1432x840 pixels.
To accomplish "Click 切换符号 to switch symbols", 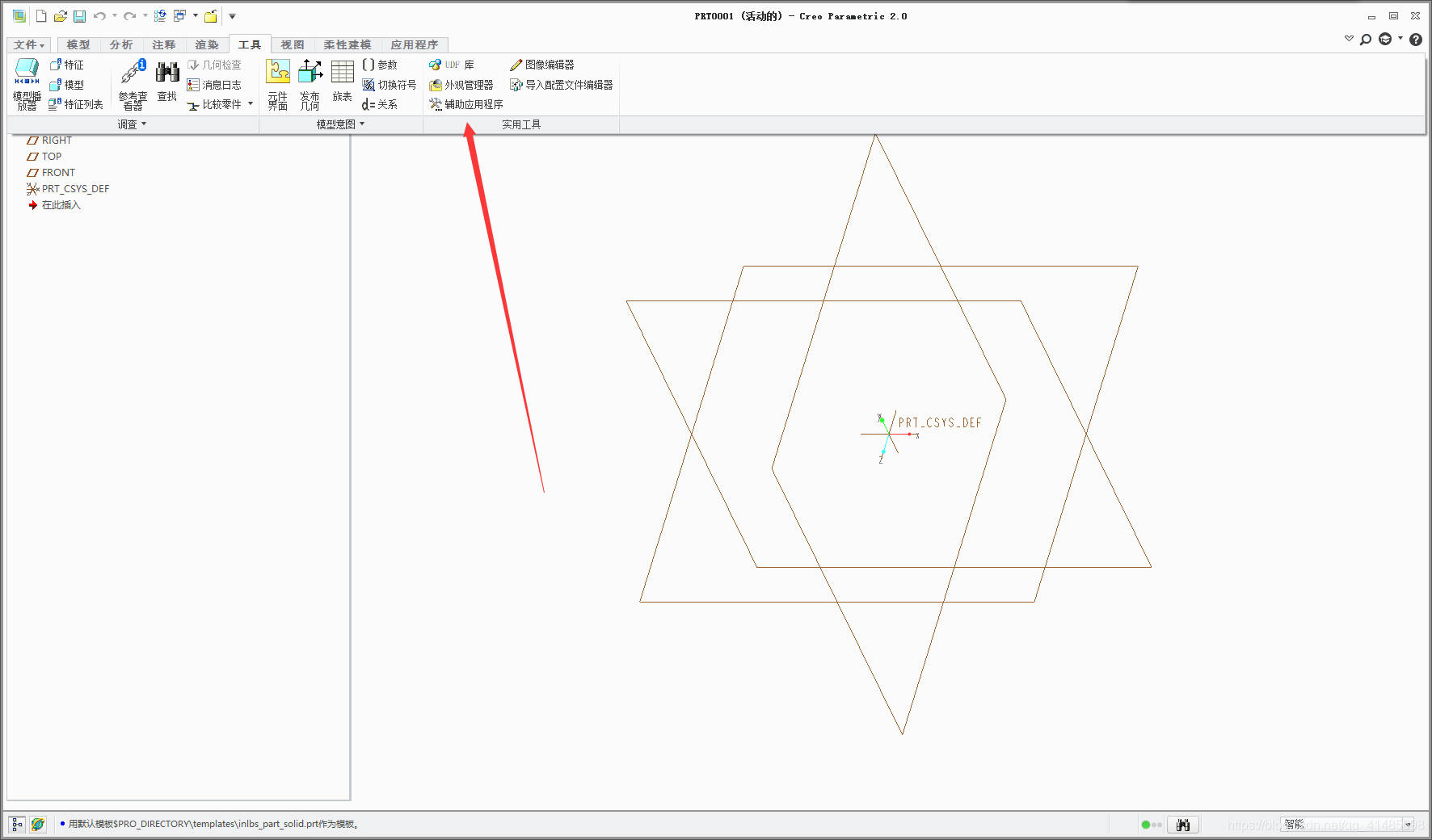I will pyautogui.click(x=390, y=85).
